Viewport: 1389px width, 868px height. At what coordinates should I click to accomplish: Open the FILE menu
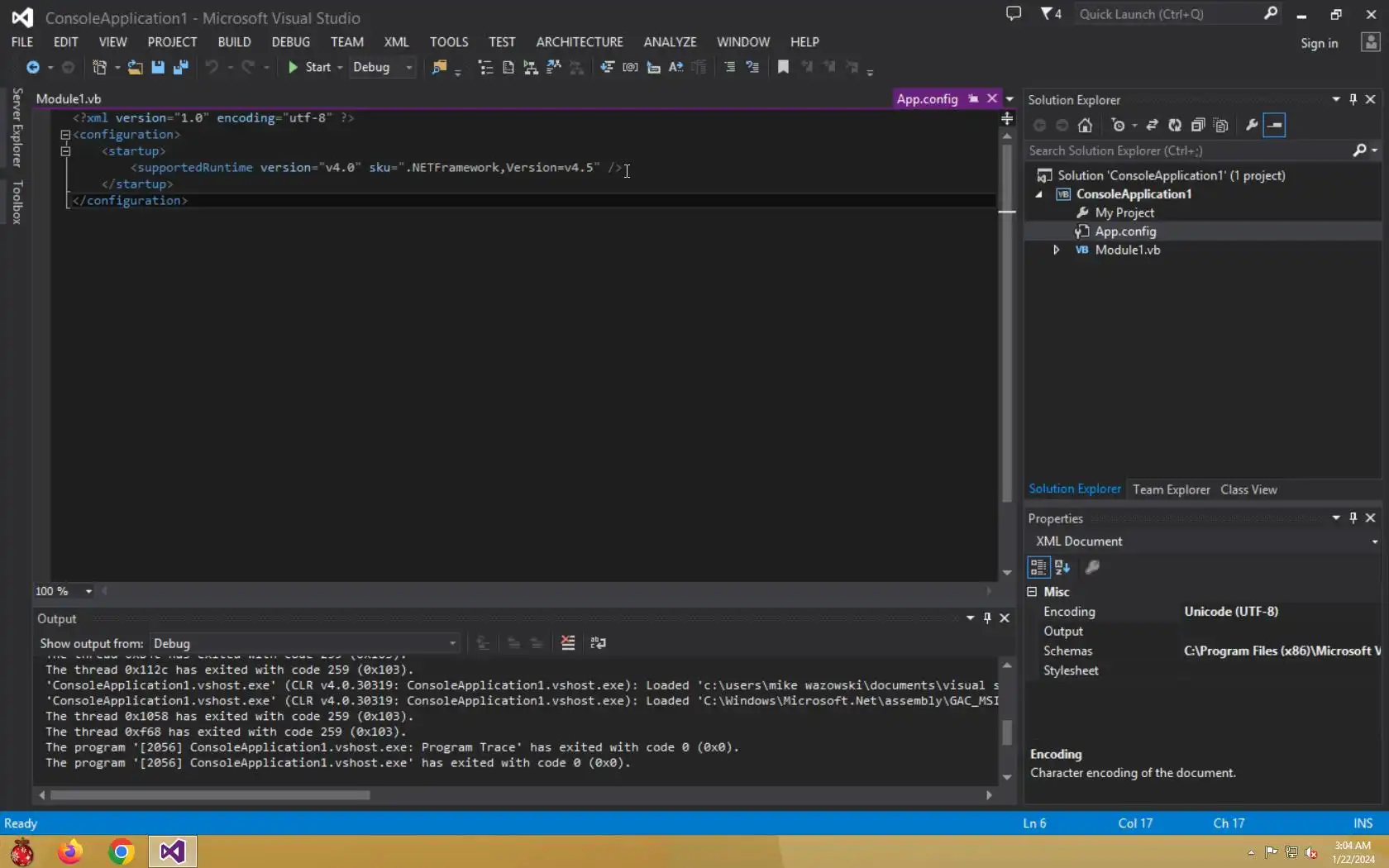(22, 42)
